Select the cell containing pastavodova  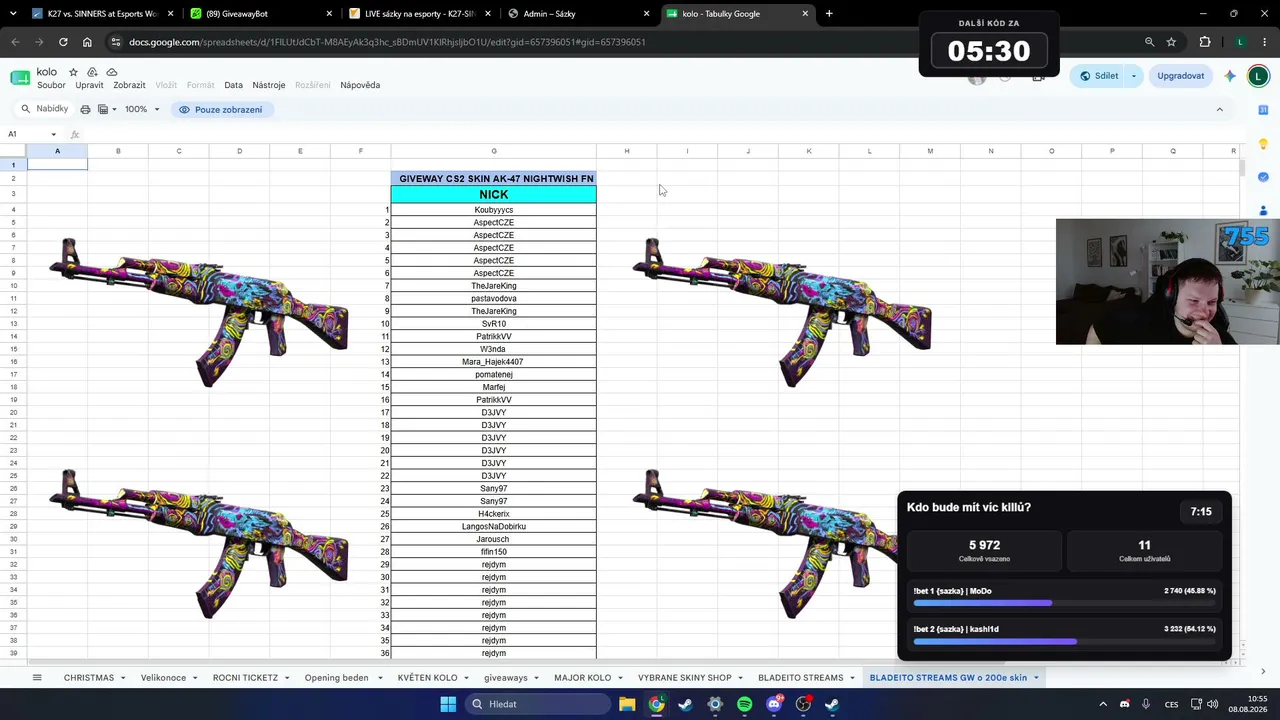493,299
